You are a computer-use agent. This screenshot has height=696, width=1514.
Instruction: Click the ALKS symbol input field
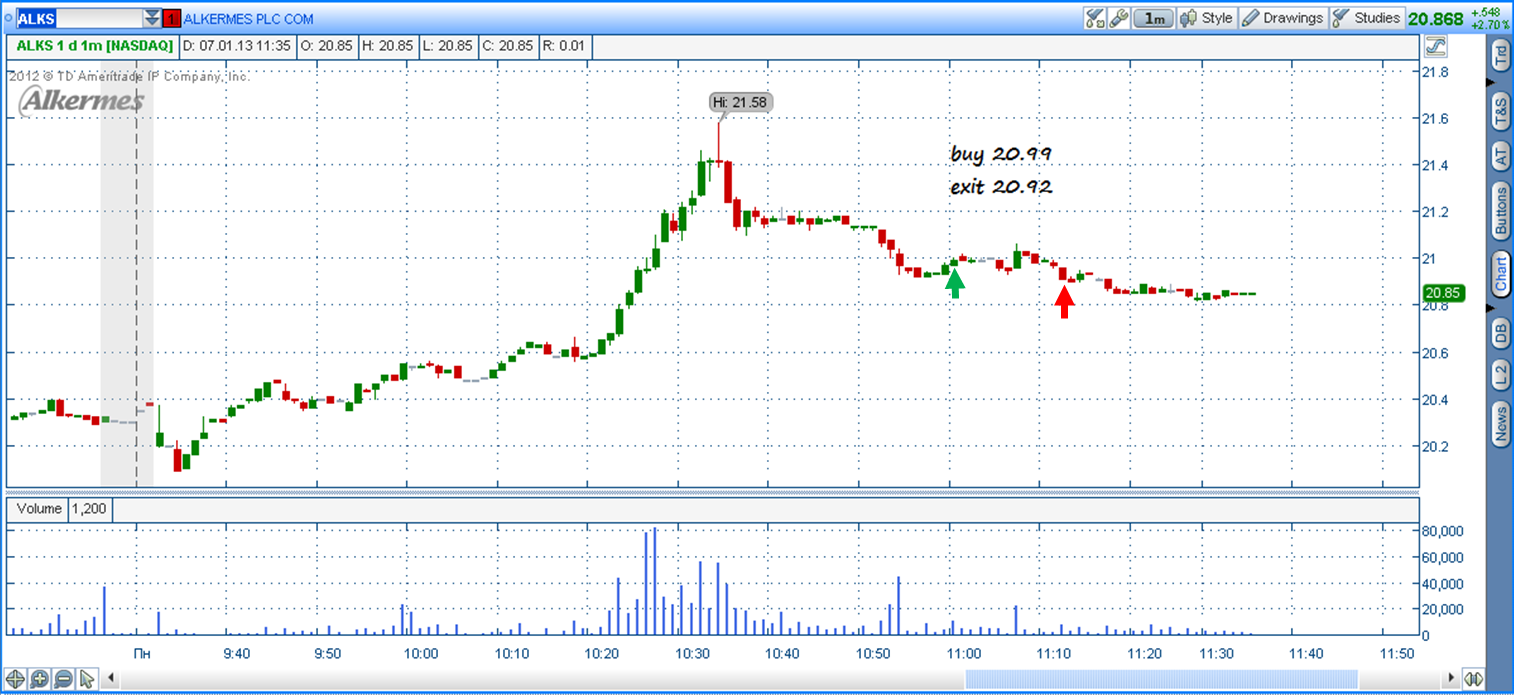tap(77, 18)
